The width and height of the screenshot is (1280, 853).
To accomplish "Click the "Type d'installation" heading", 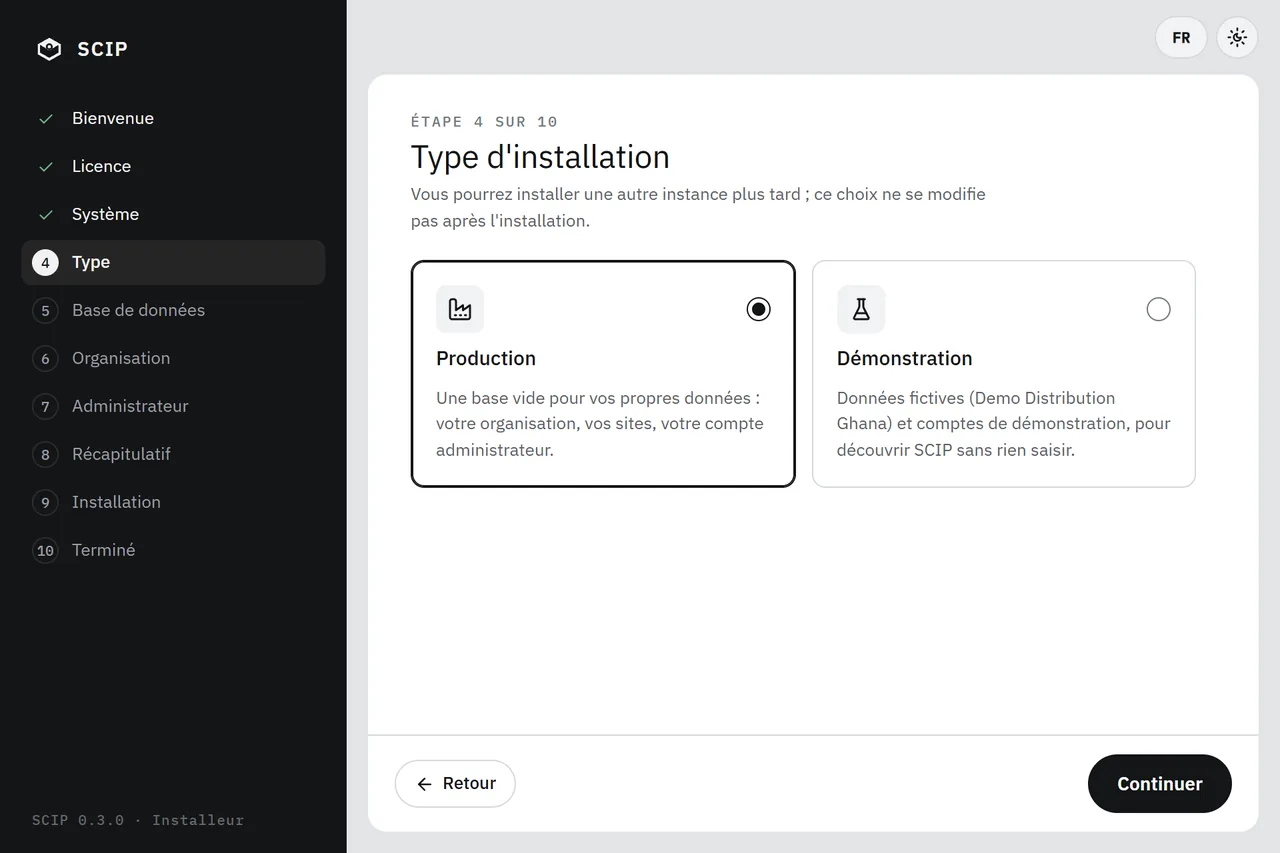I will 540,157.
